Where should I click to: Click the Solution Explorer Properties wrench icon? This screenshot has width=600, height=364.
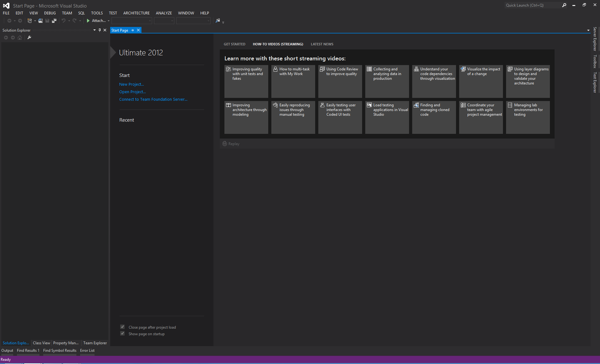pyautogui.click(x=29, y=38)
